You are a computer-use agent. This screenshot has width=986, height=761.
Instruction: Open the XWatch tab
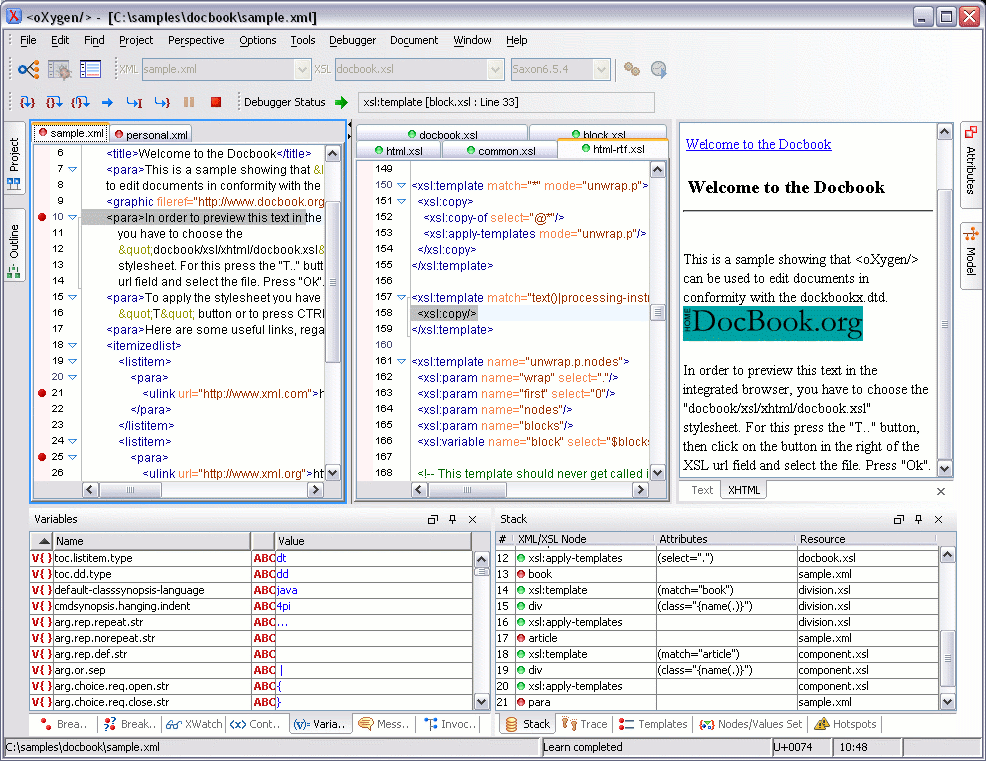coord(194,724)
